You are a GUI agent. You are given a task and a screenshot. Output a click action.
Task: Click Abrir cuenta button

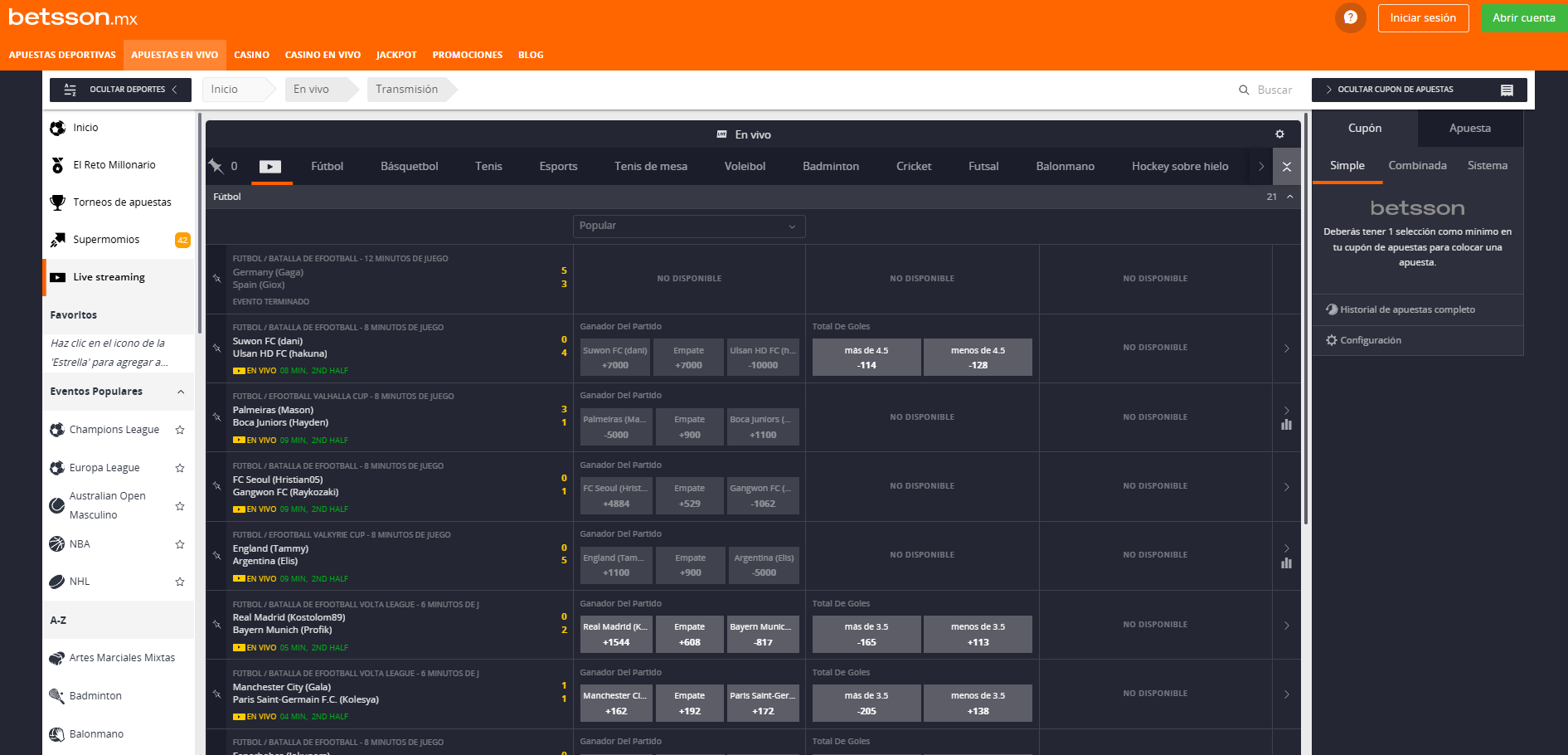tap(1523, 18)
